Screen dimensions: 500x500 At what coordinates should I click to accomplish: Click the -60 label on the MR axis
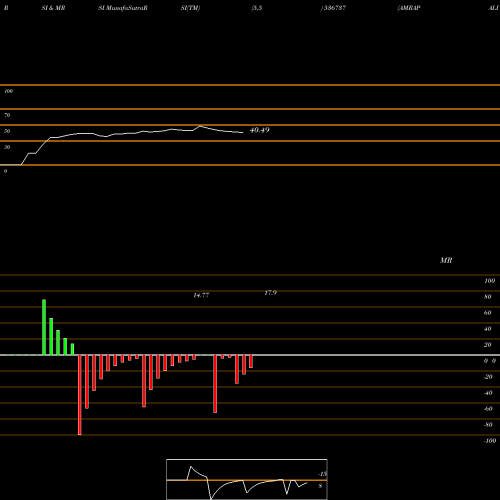point(488,409)
